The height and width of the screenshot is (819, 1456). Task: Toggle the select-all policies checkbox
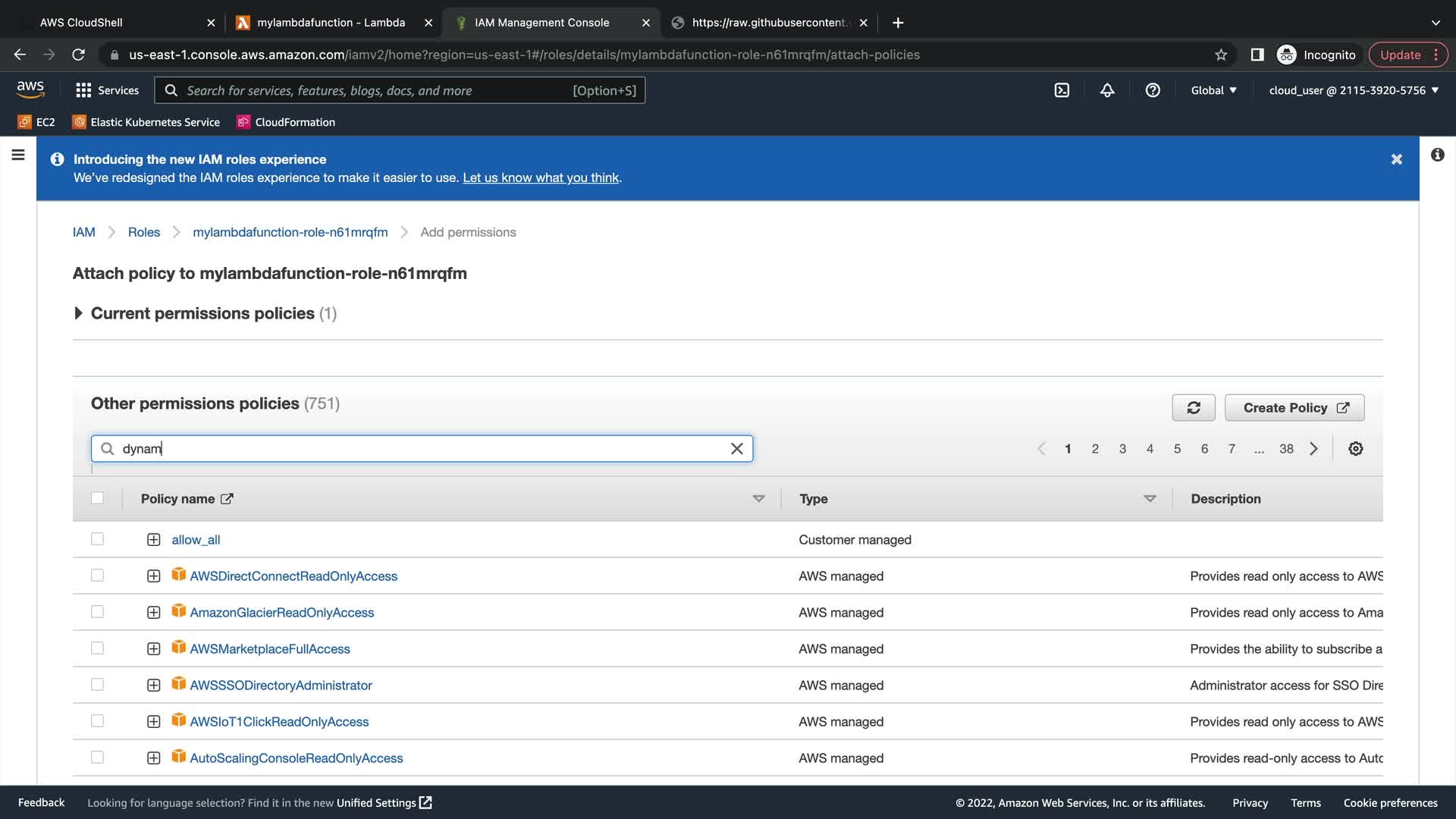tap(97, 498)
